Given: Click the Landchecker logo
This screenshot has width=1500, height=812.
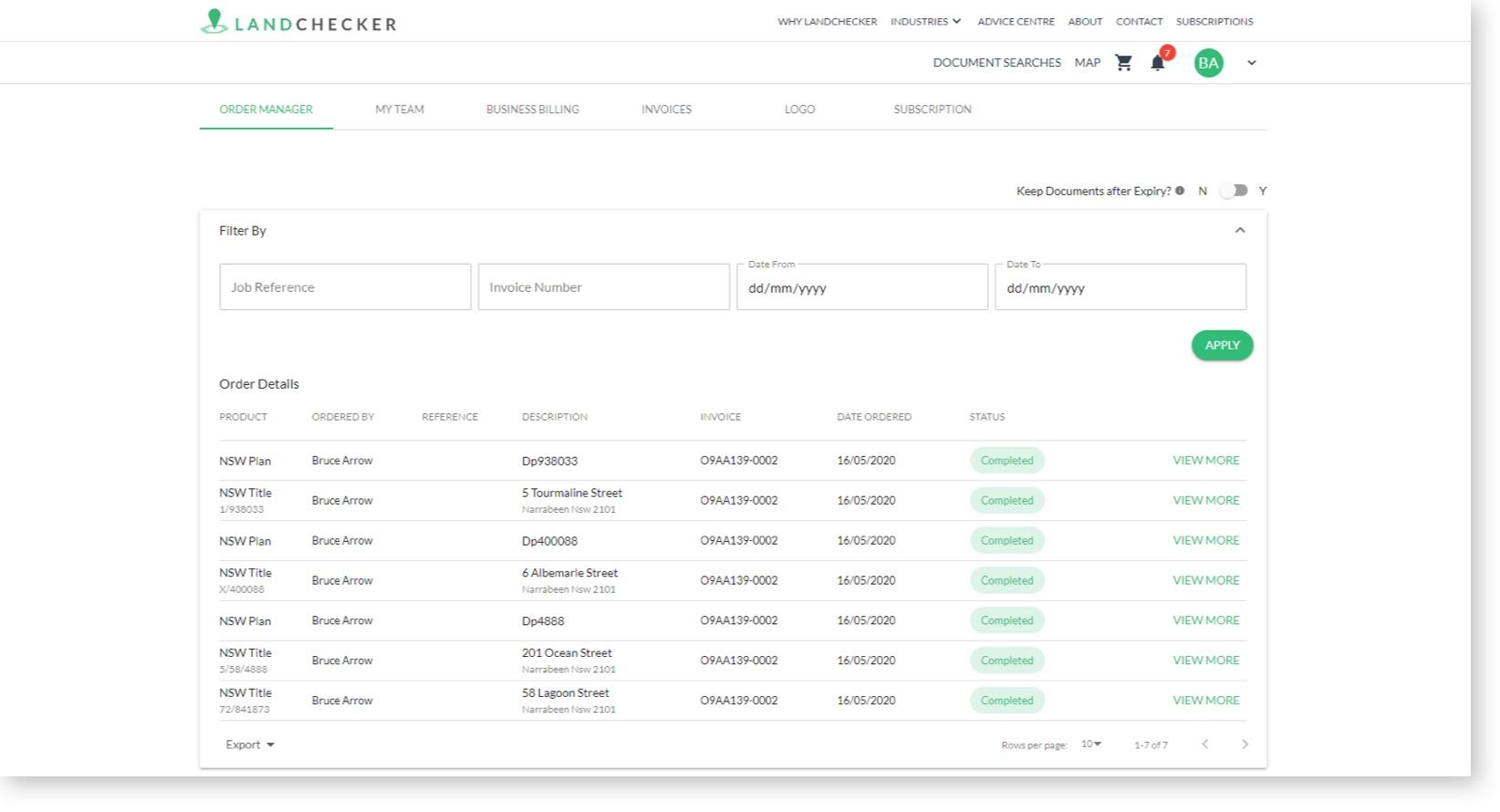Looking at the screenshot, I should 298,22.
